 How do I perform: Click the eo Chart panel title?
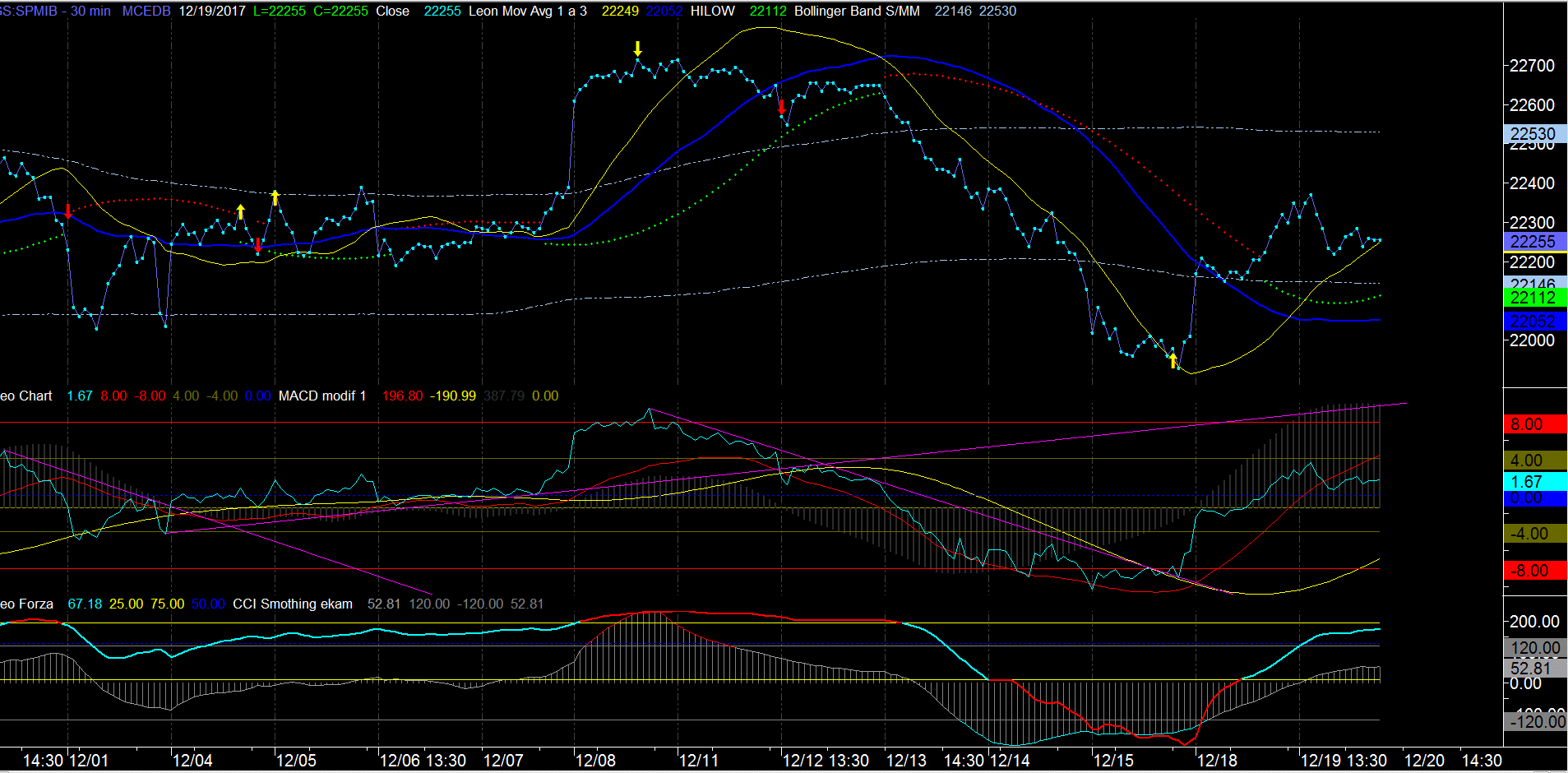pyautogui.click(x=25, y=396)
